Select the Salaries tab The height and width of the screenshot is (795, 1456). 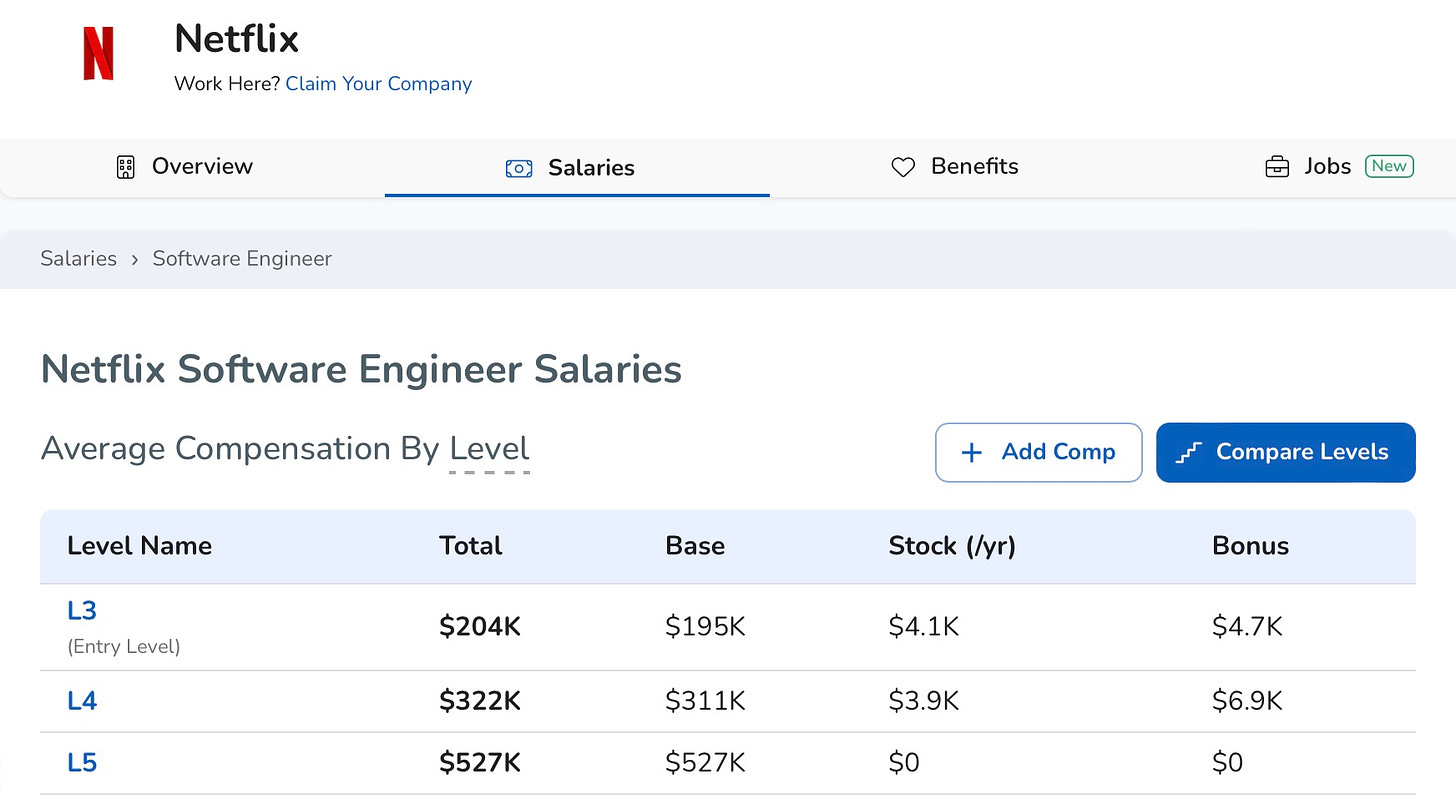coord(591,168)
